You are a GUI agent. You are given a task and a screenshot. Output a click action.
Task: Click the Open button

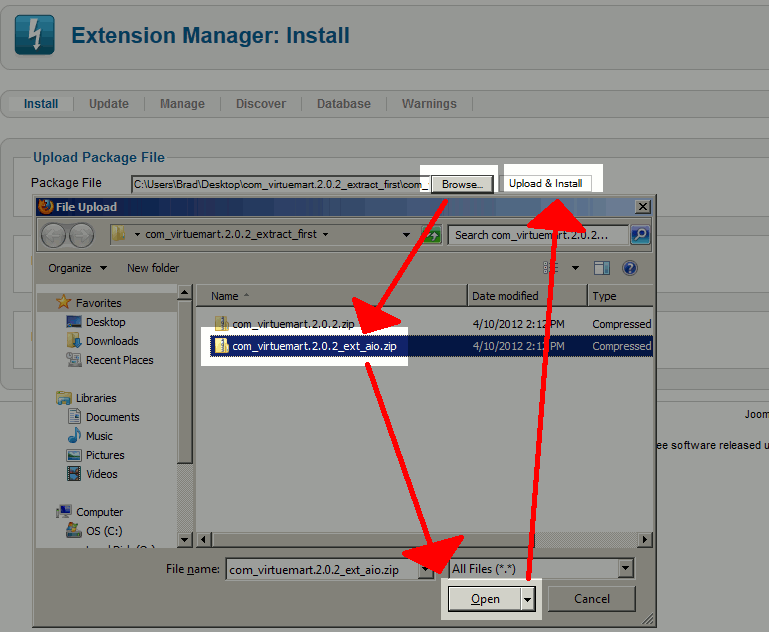click(x=485, y=599)
